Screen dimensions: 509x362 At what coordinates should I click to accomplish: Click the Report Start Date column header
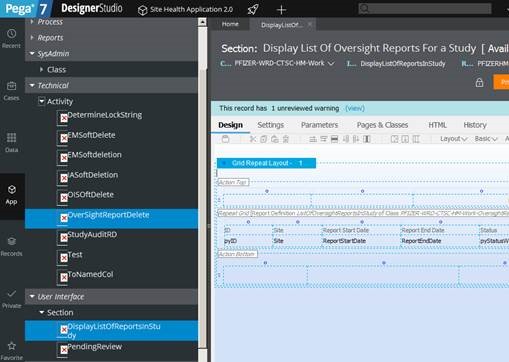click(x=346, y=230)
